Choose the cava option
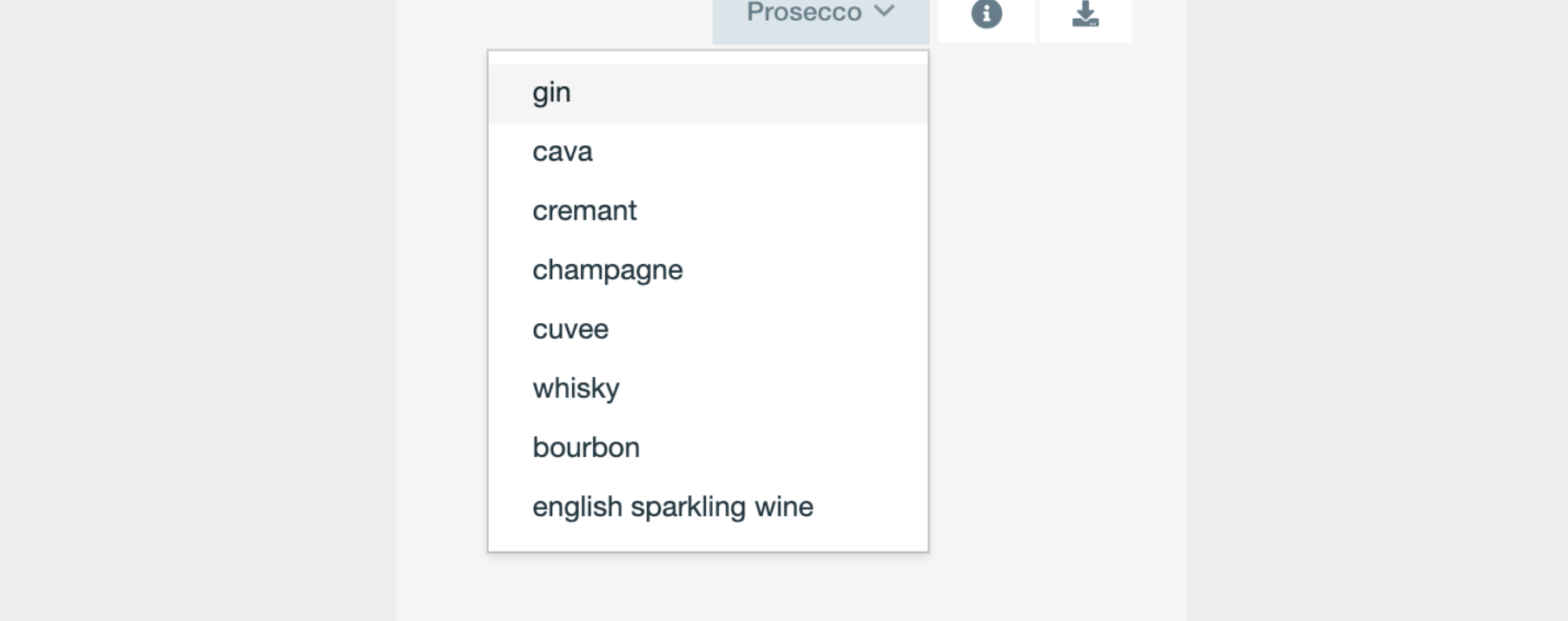The width and height of the screenshot is (1568, 621). 563,152
